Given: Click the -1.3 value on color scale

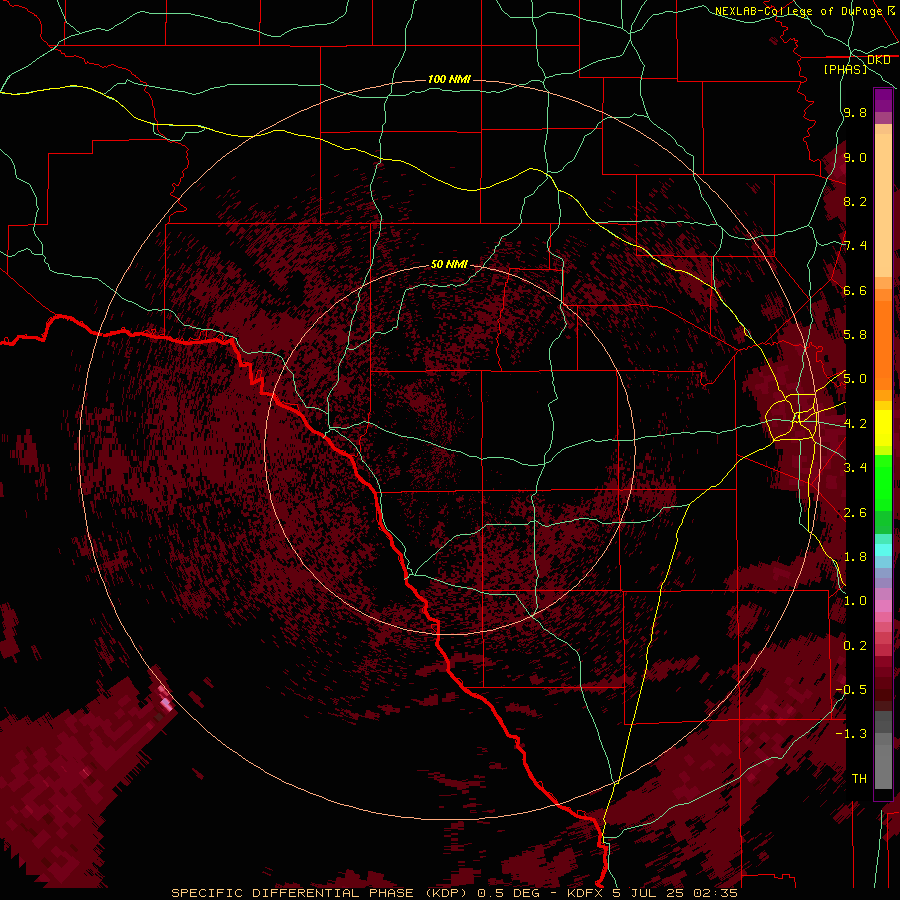Looking at the screenshot, I should (x=851, y=734).
